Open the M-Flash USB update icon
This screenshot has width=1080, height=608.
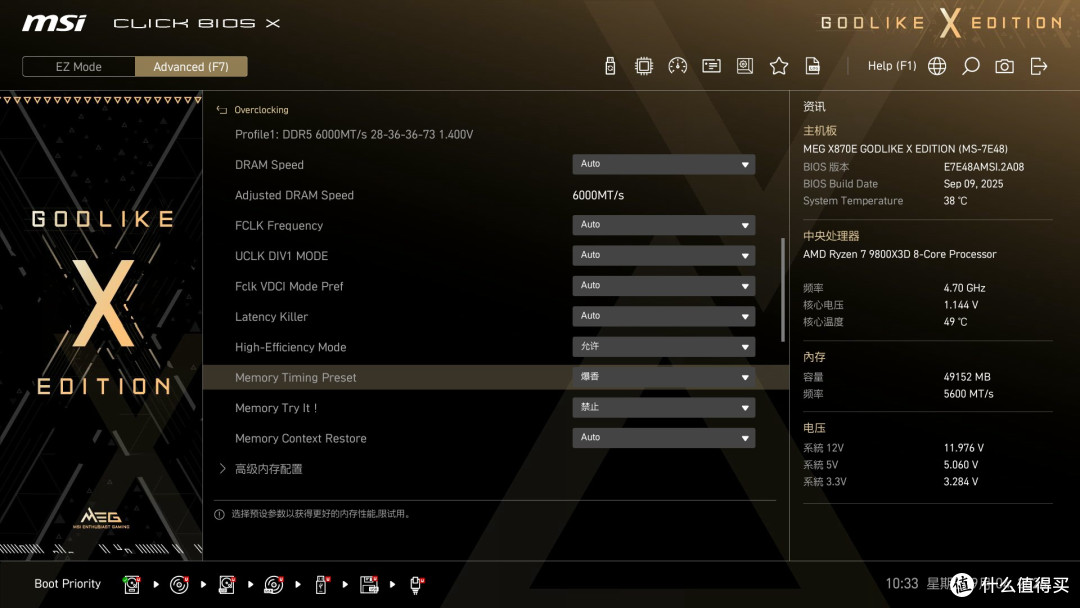coord(610,66)
